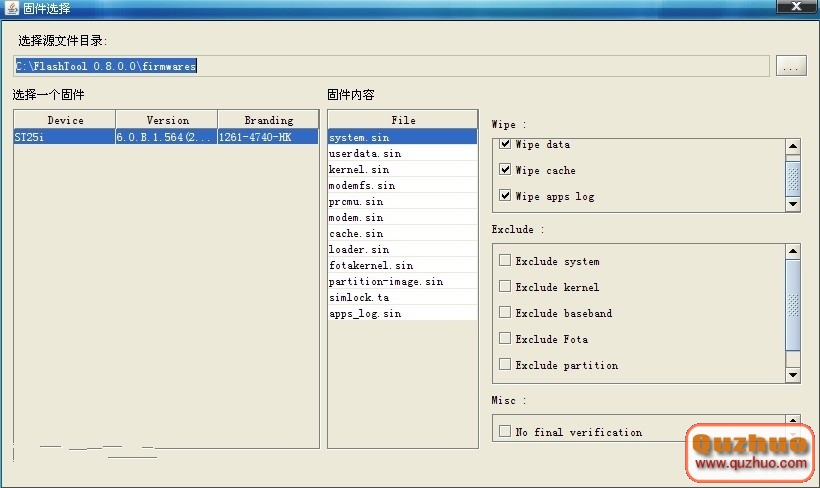Toggle the Wipe cache checkbox
820x488 pixels.
(505, 171)
